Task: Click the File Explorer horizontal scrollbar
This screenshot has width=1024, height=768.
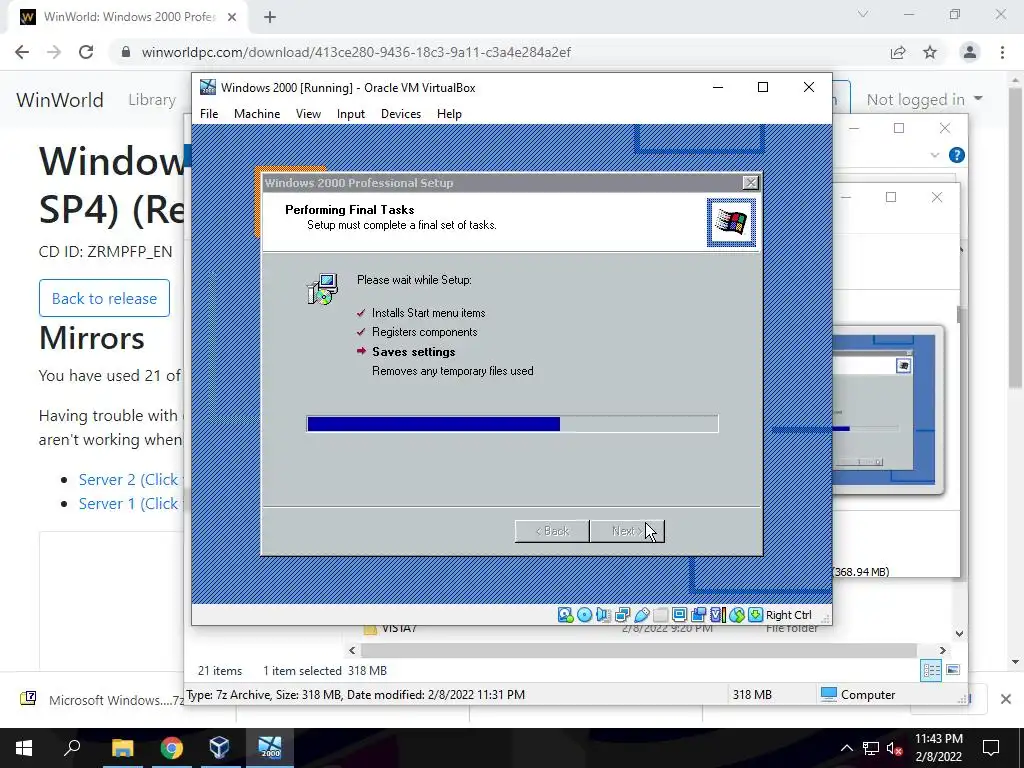Action: pos(639,650)
